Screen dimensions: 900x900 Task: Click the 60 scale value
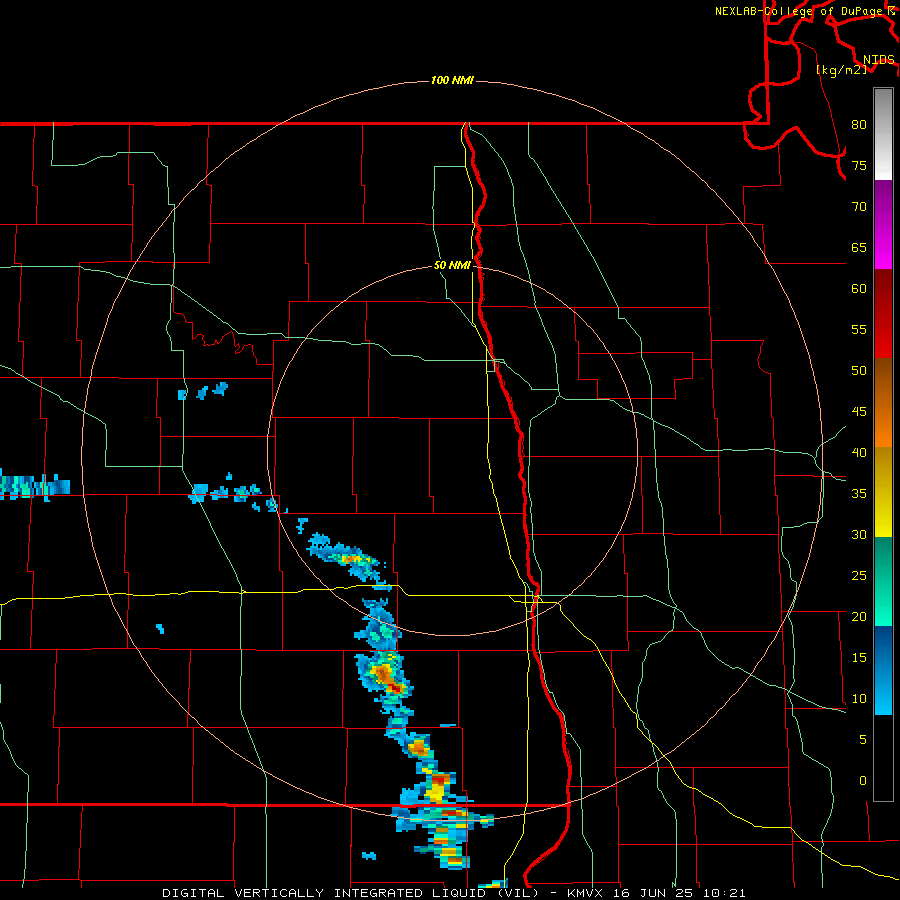click(859, 289)
